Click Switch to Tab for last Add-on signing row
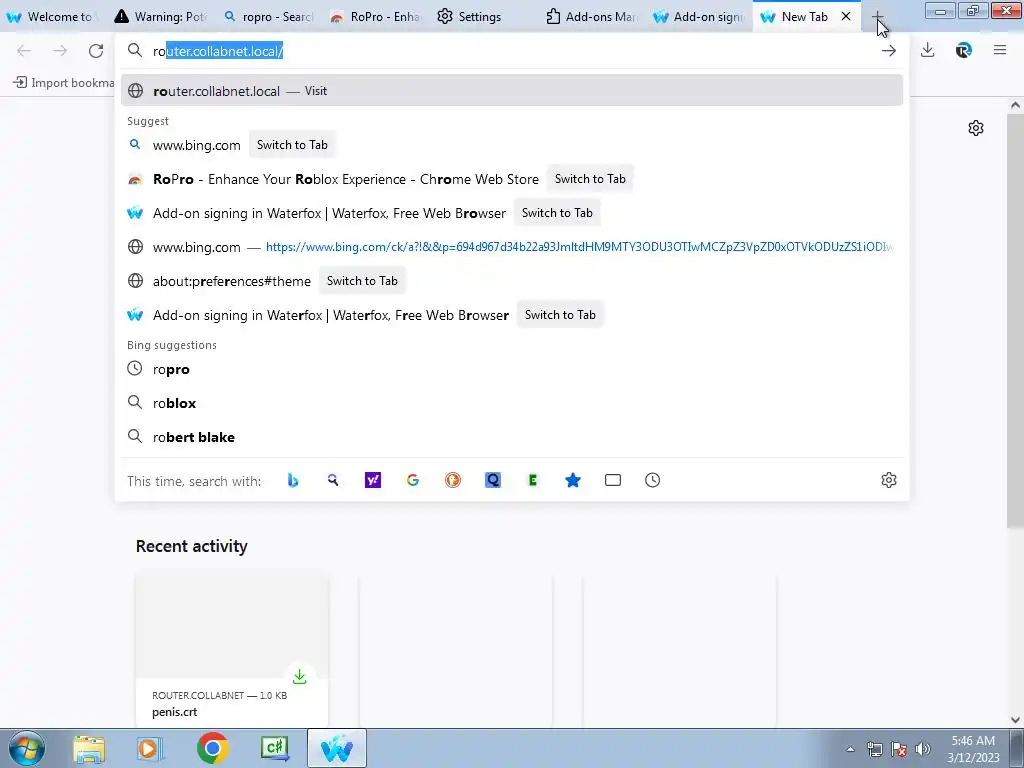This screenshot has height=768, width=1024. tap(560, 315)
